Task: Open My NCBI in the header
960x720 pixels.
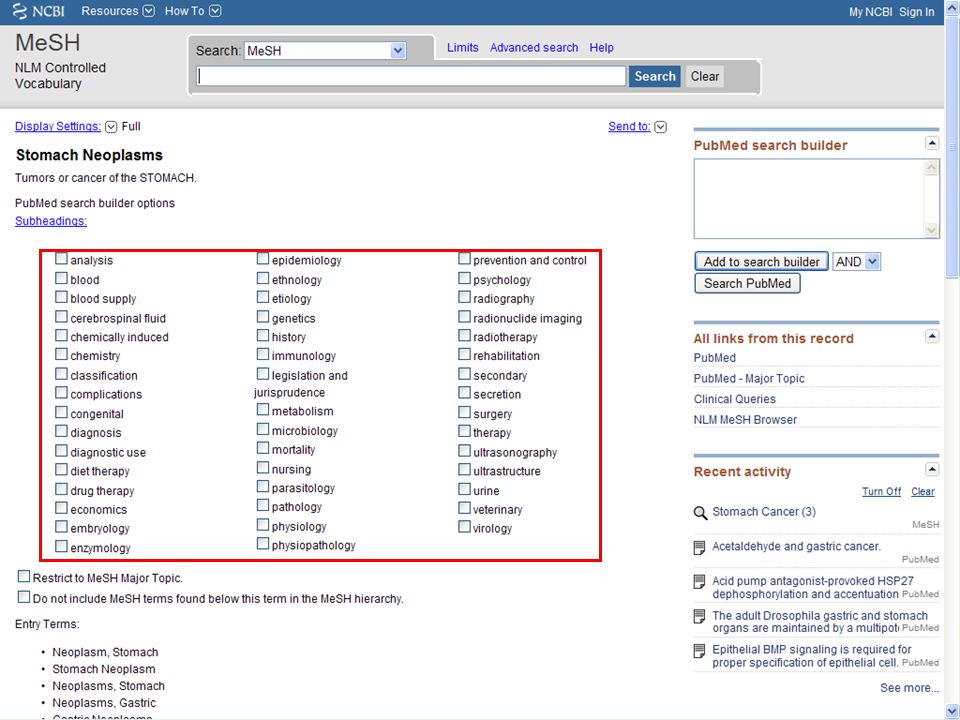Action: pos(870,12)
